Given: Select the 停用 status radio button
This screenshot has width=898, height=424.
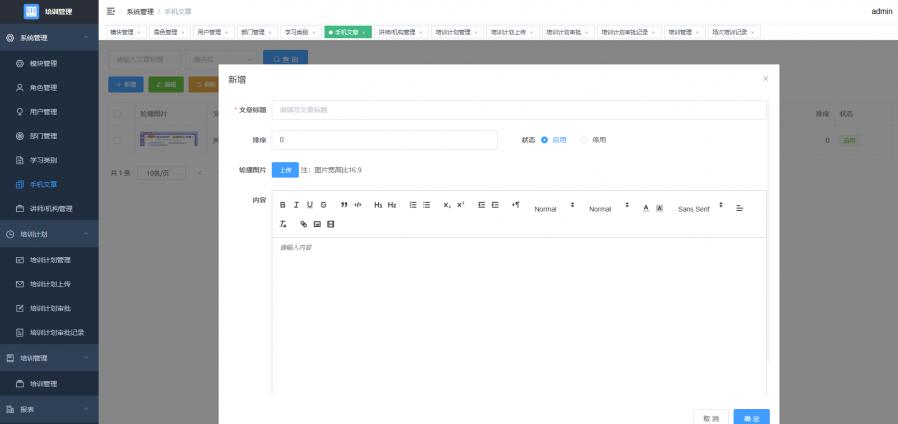Looking at the screenshot, I should tap(585, 140).
